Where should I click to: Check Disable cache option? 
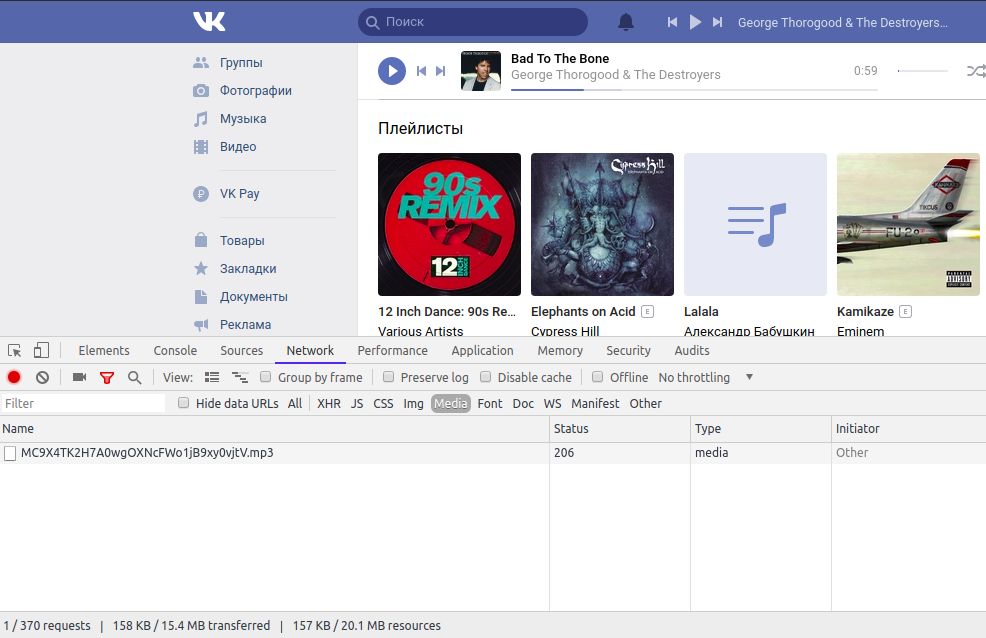485,377
